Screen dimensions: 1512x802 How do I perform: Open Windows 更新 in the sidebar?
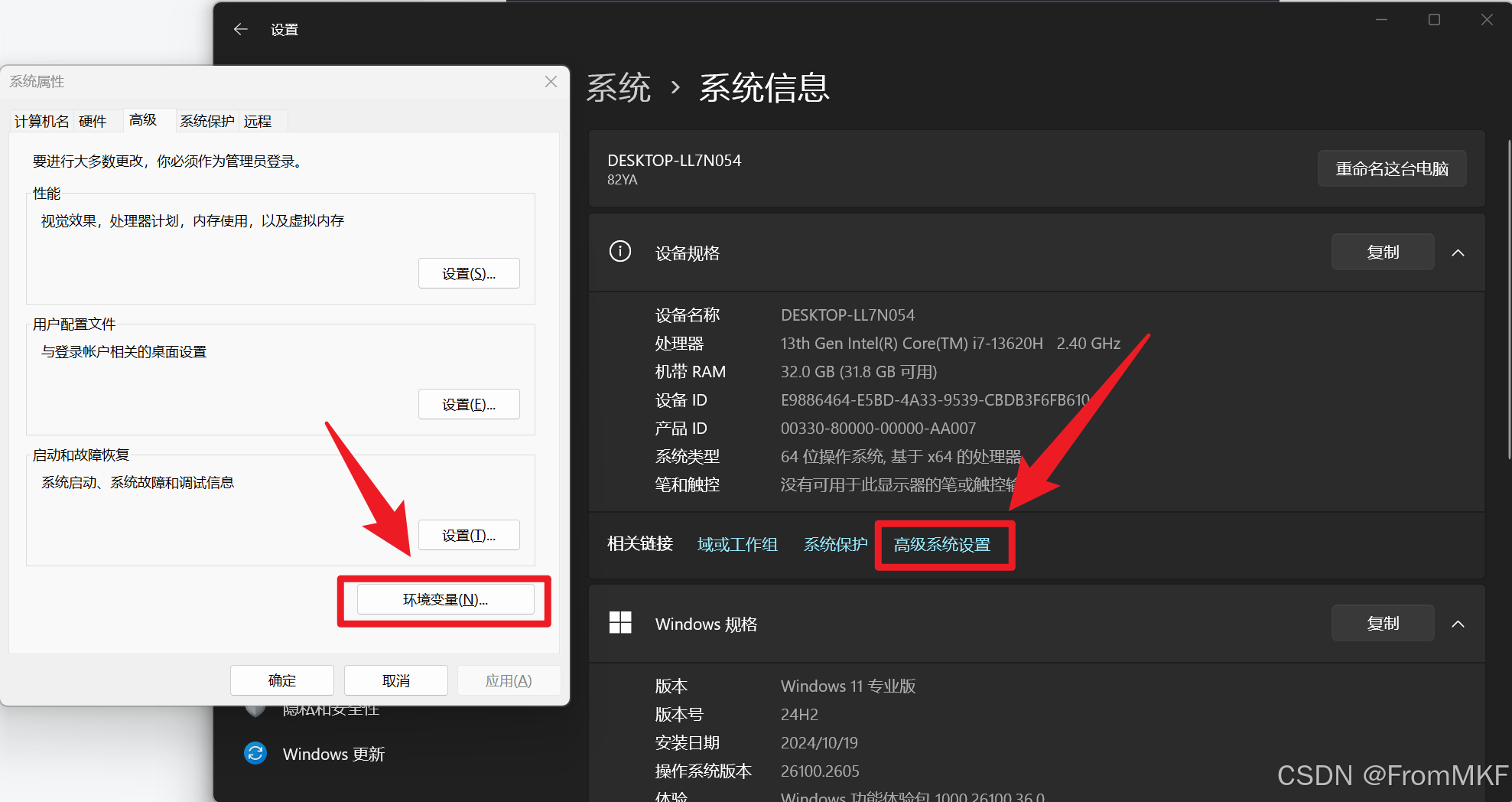[333, 754]
